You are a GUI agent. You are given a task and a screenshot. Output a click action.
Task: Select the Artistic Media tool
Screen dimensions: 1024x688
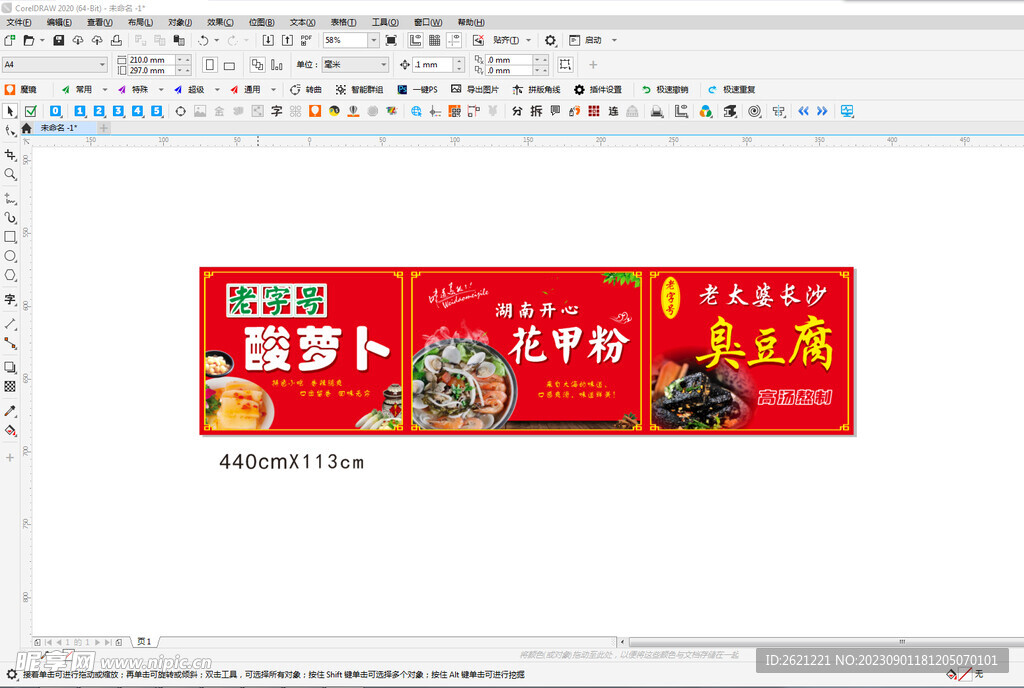tap(10, 217)
